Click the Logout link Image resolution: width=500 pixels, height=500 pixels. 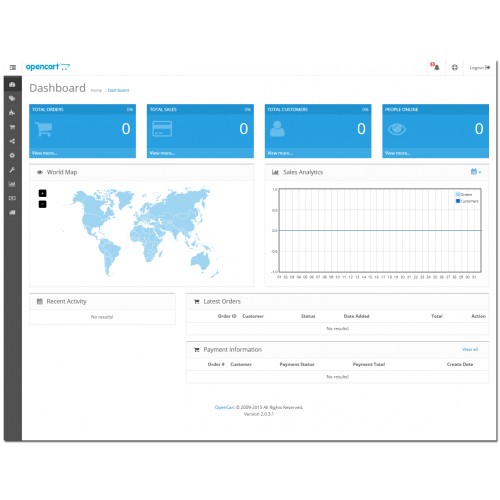(x=480, y=68)
